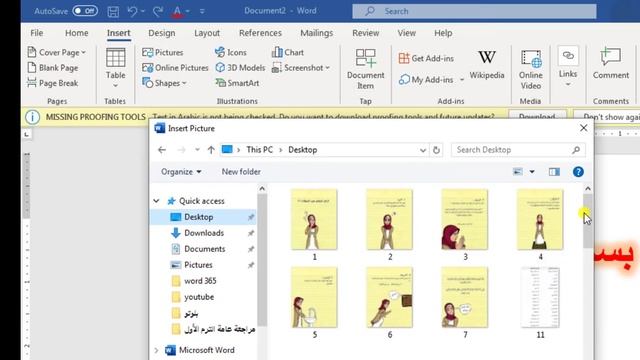Click the Online Video button

531,69
